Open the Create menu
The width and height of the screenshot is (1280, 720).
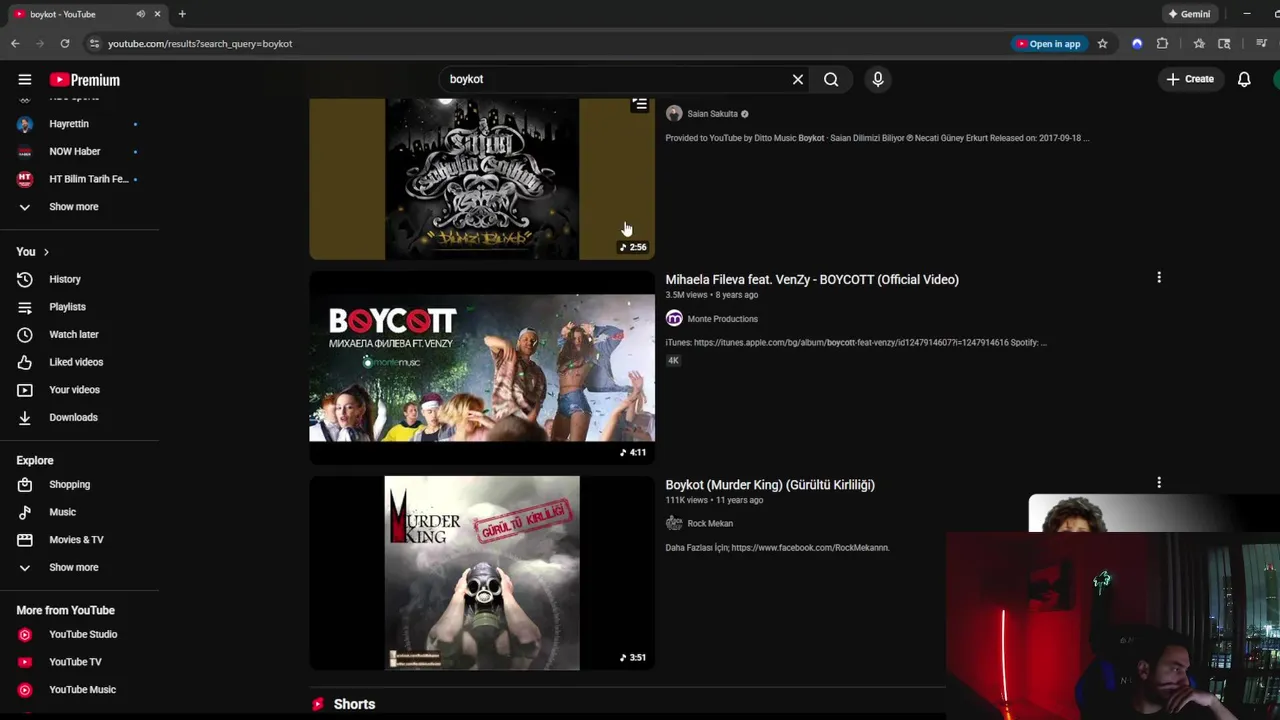tap(1189, 79)
